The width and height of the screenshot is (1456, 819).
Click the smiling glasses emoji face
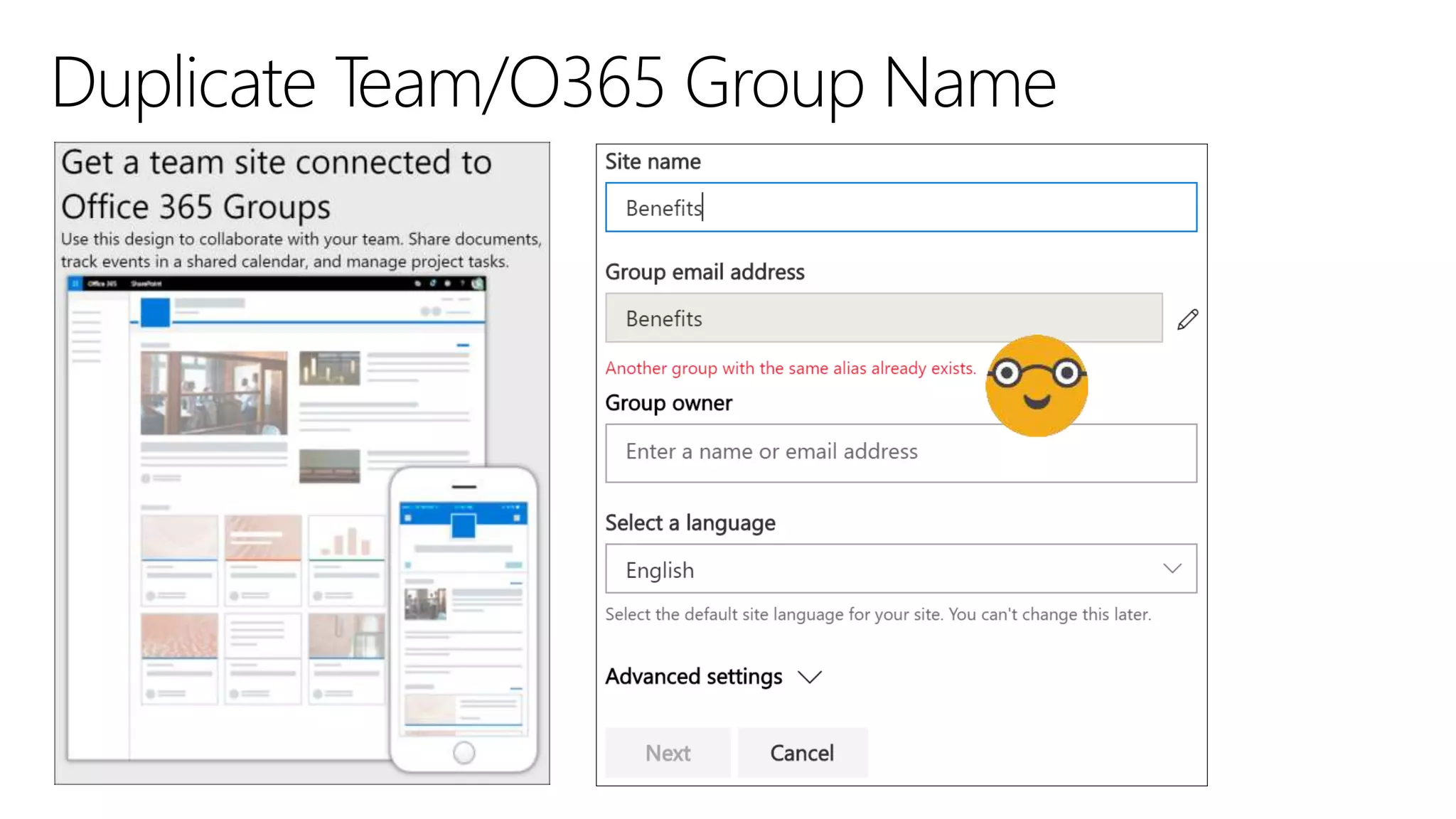[1037, 385]
